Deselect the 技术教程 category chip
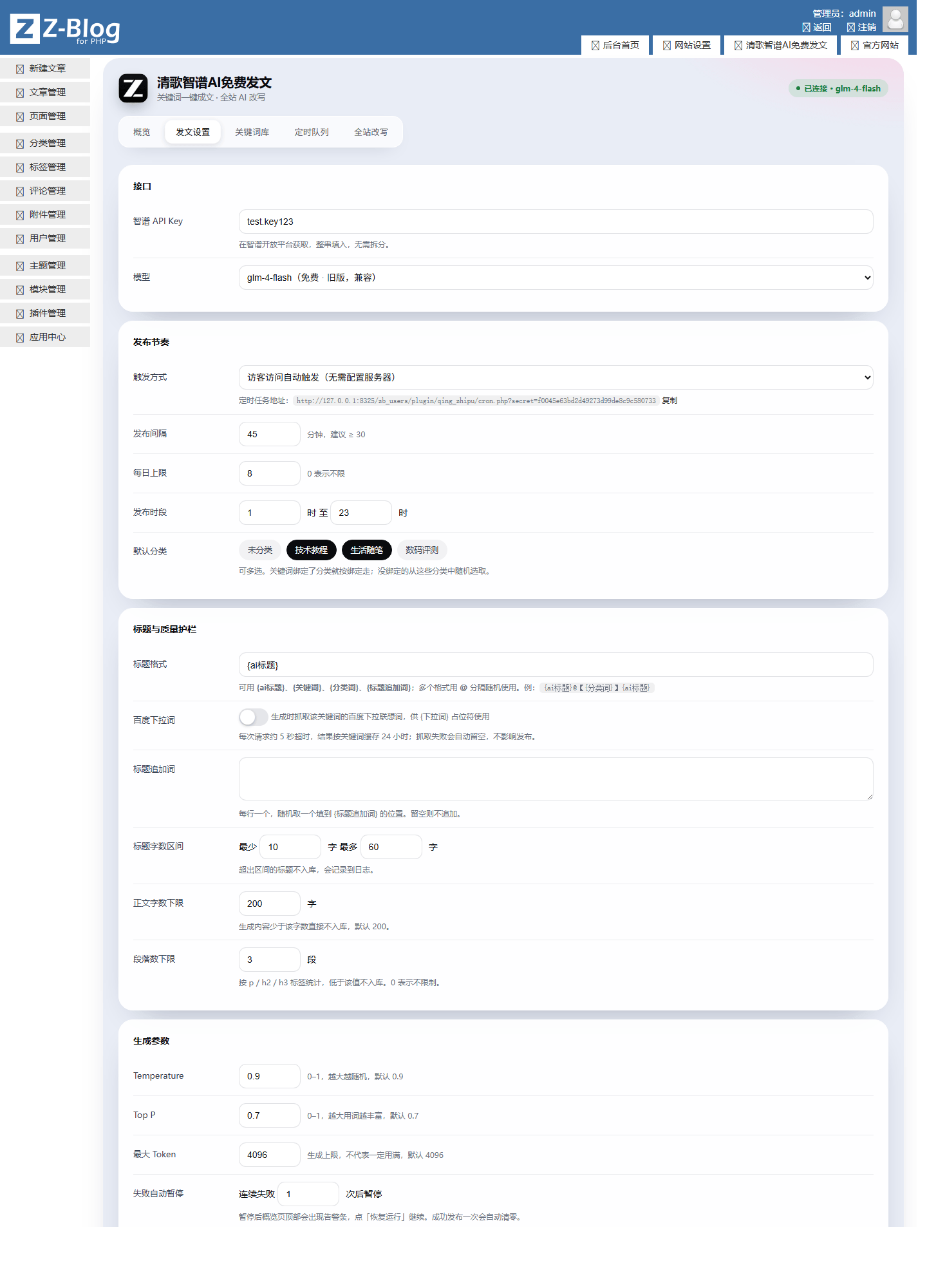 pos(312,550)
